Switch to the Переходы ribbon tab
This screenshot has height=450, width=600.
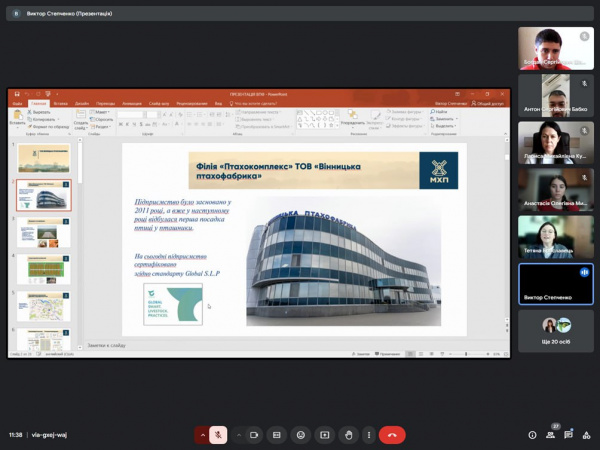(x=105, y=104)
